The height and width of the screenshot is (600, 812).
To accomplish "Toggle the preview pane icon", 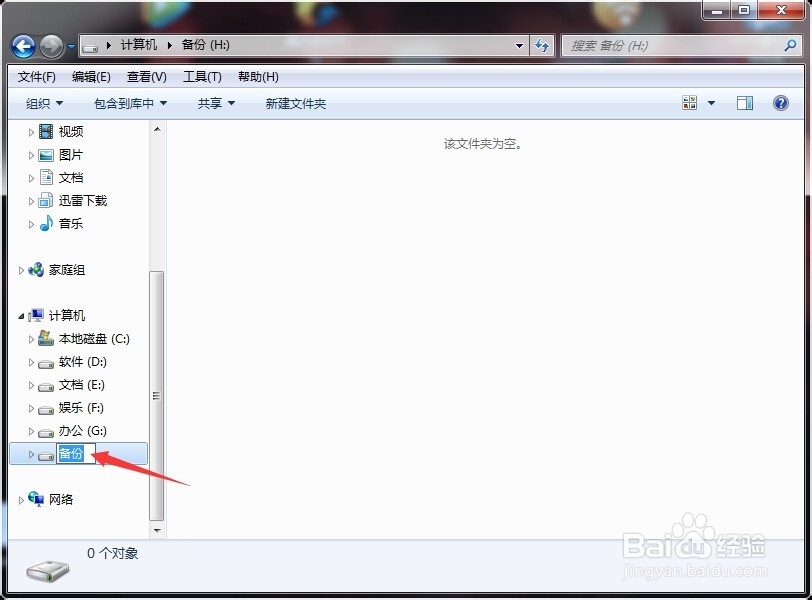I will tap(743, 102).
